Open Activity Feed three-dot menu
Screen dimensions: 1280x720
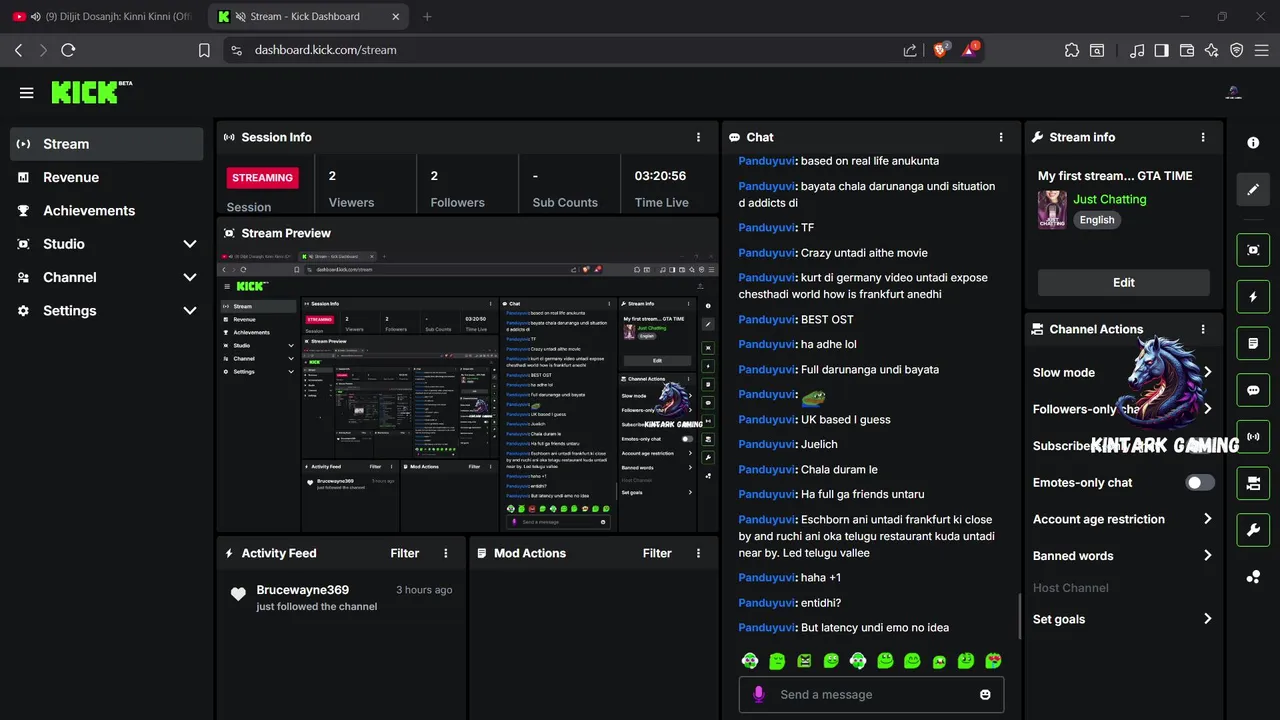coord(446,553)
